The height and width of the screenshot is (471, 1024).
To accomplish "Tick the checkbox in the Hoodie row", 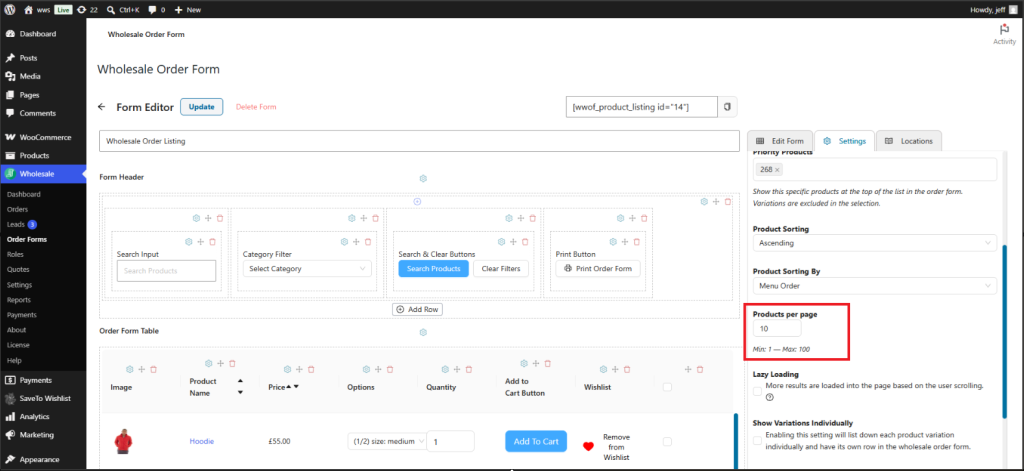I will pyautogui.click(x=667, y=442).
